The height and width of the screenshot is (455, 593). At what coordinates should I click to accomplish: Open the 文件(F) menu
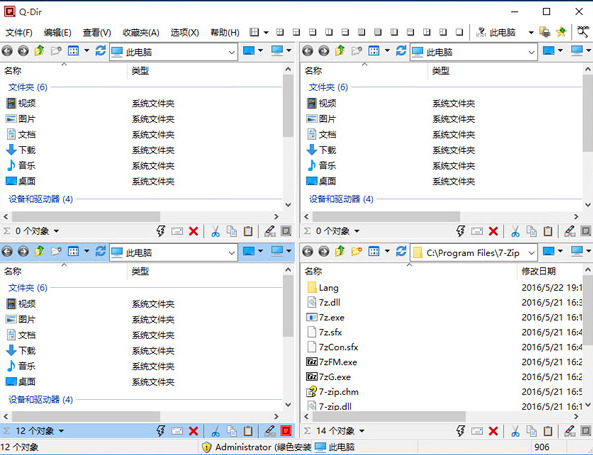pyautogui.click(x=19, y=33)
